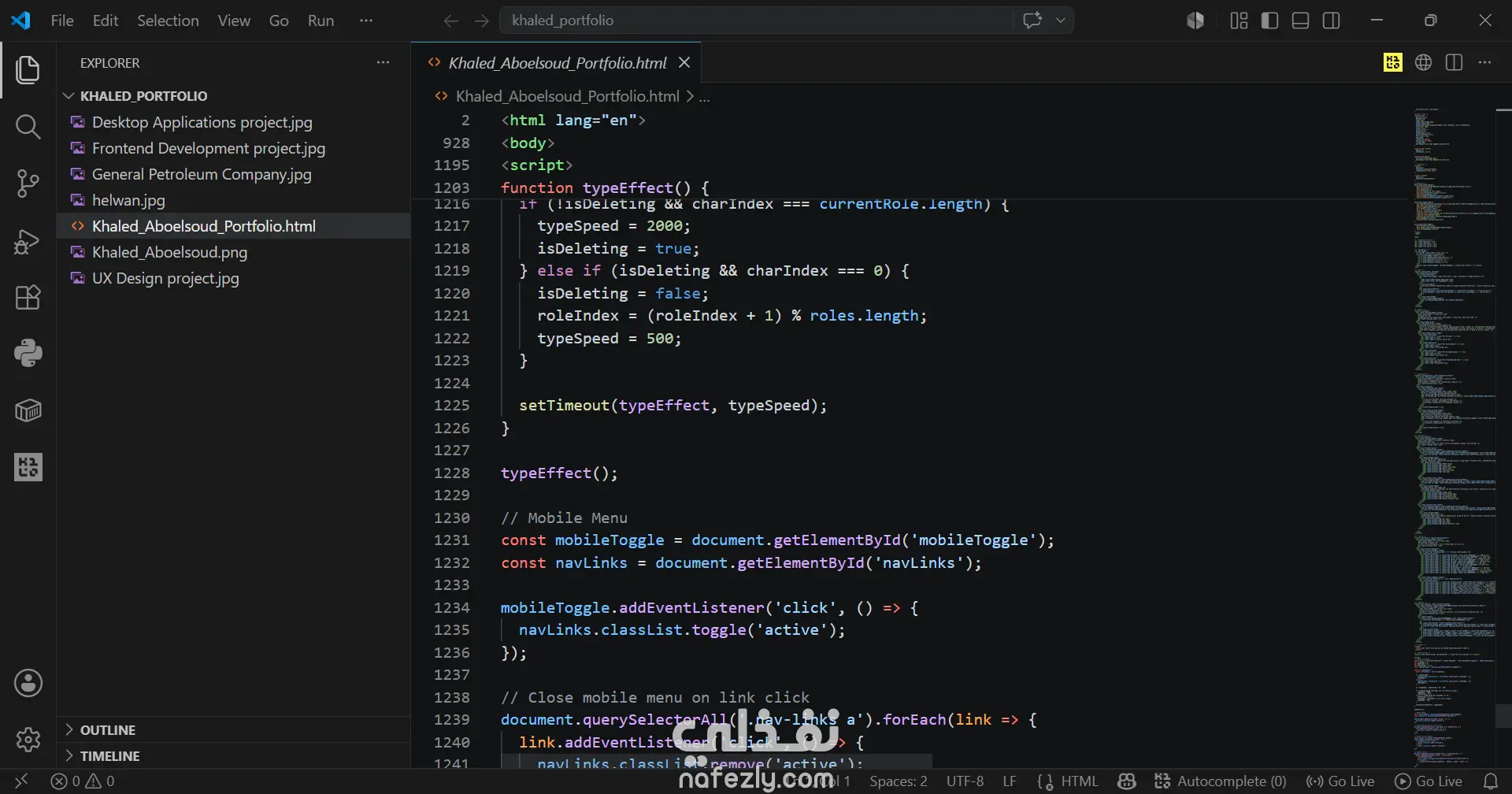
Task: Open Khaled_Aboelsoud.png file
Action: click(234, 252)
